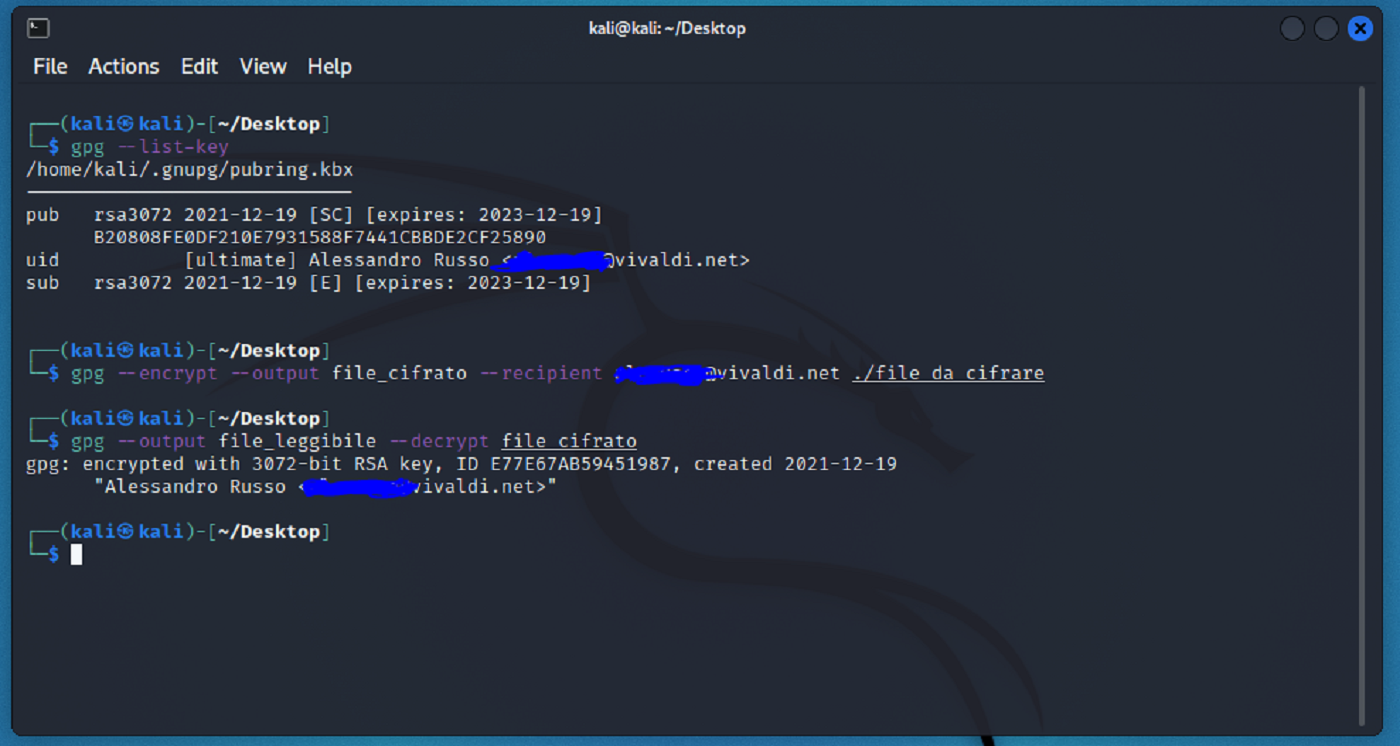Click the --recipient vivaldi.net email address
This screenshot has width=1400, height=746.
pos(725,372)
